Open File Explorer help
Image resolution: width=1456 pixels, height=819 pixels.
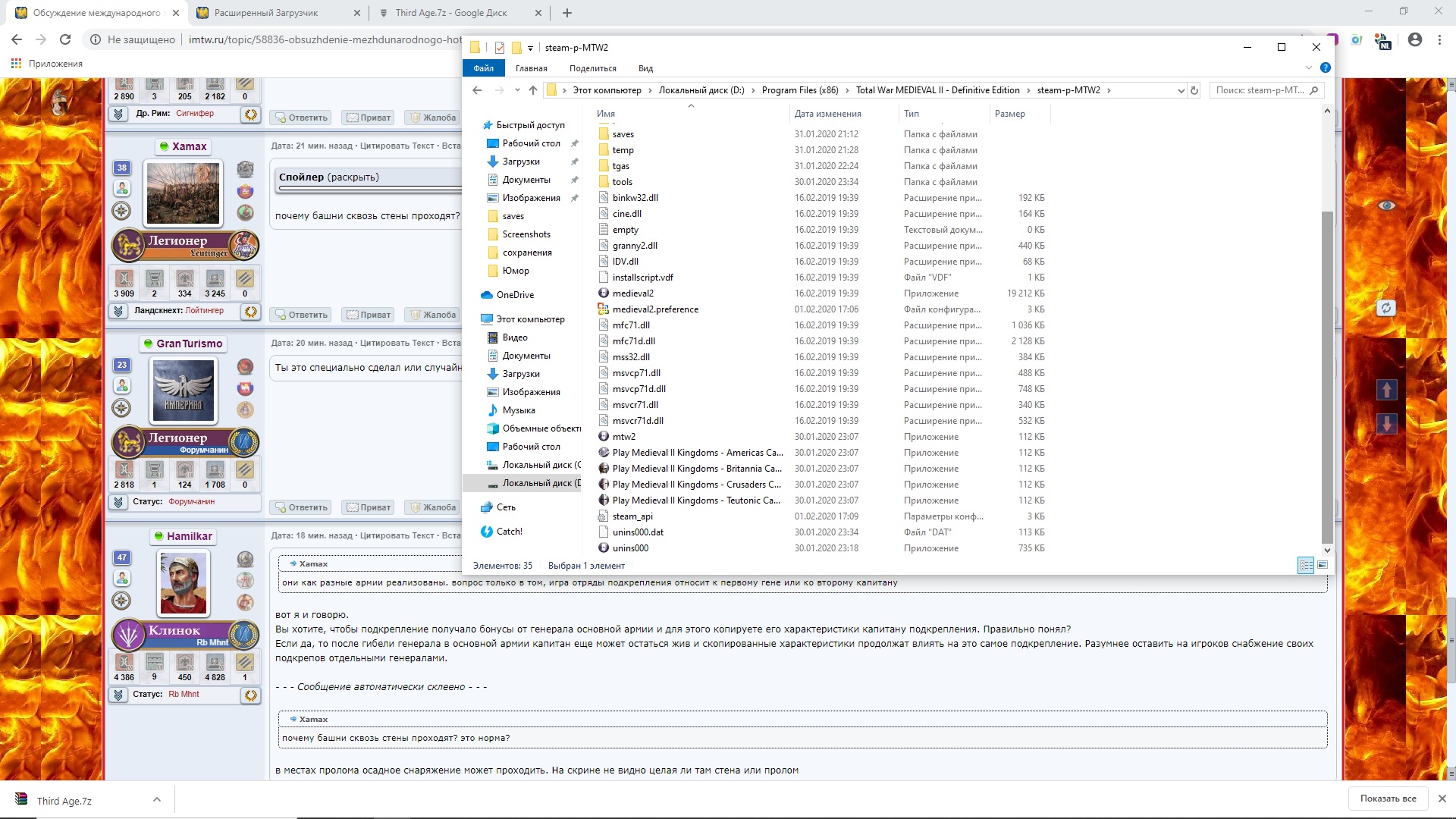pos(1326,67)
